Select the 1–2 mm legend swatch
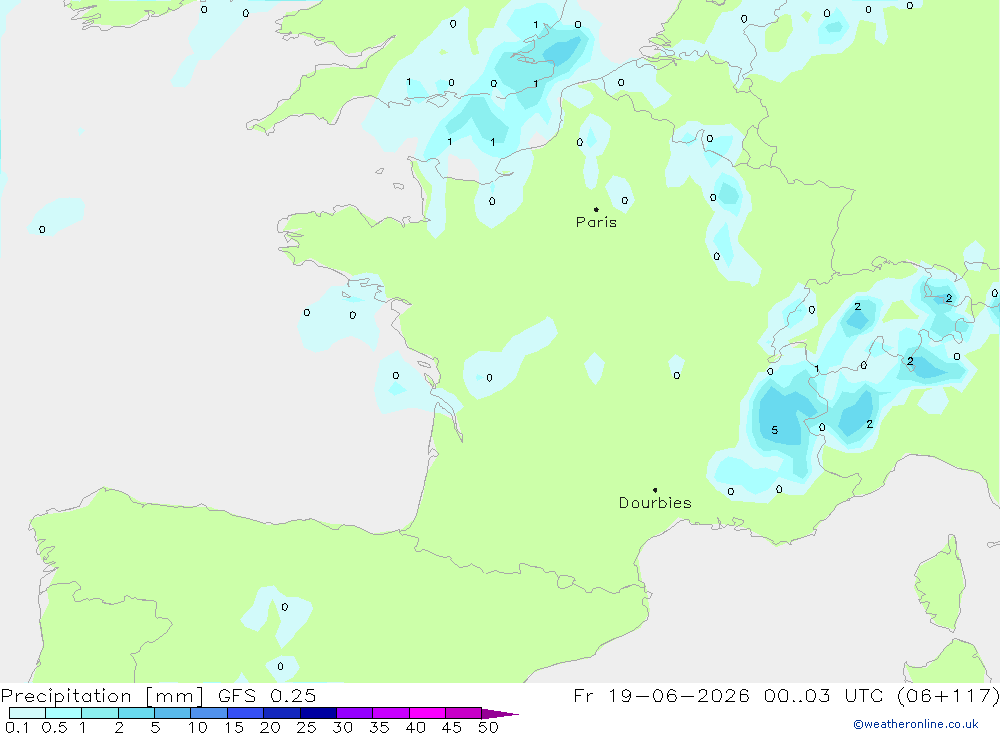Screen dimensions: 1000x733 pos(100,713)
